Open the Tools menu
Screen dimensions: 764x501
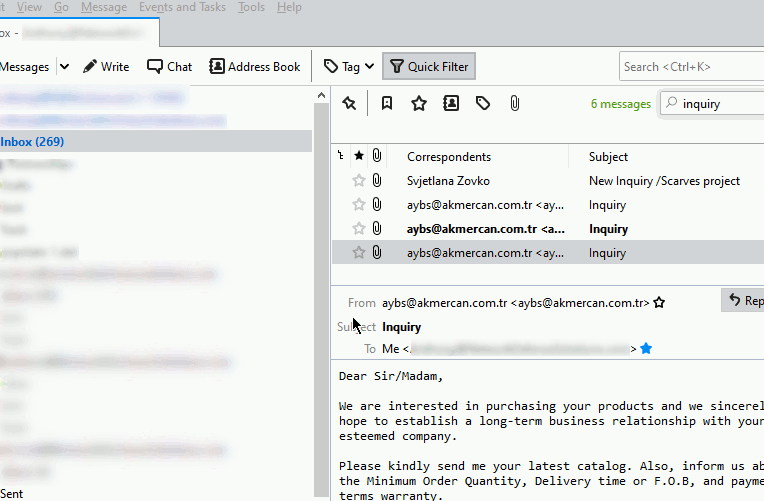(x=251, y=7)
